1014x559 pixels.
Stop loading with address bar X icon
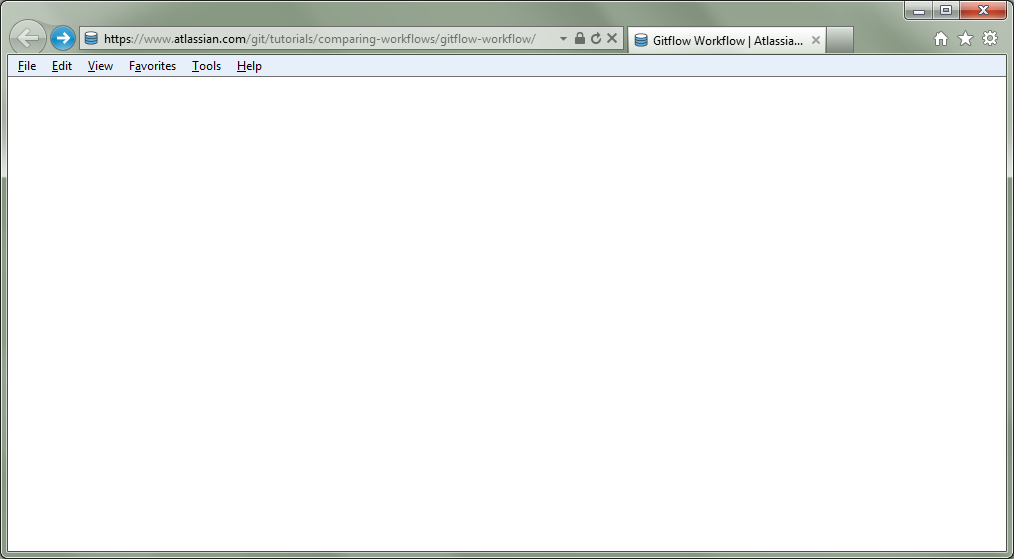click(612, 39)
